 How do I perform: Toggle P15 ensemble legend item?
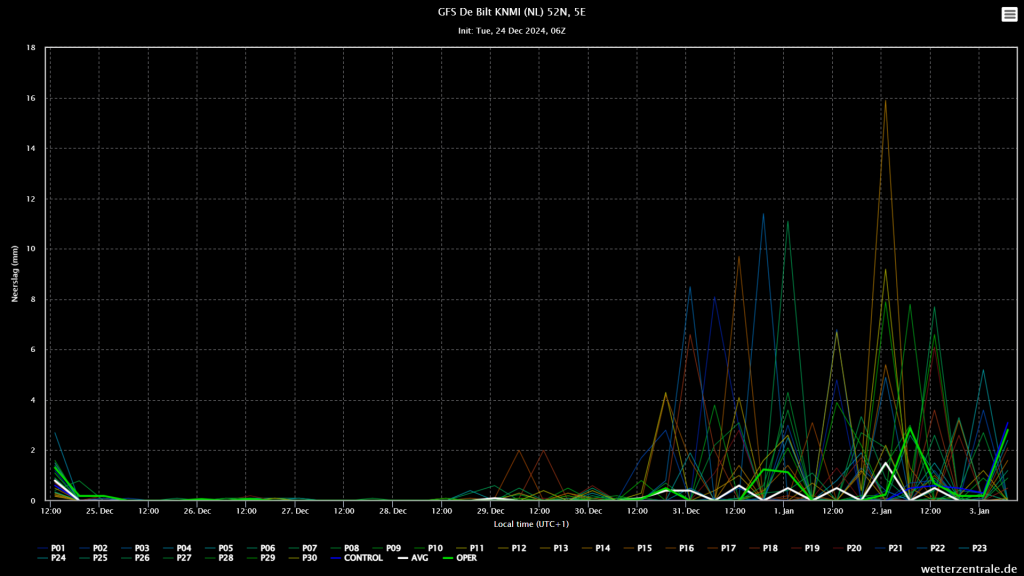point(638,549)
